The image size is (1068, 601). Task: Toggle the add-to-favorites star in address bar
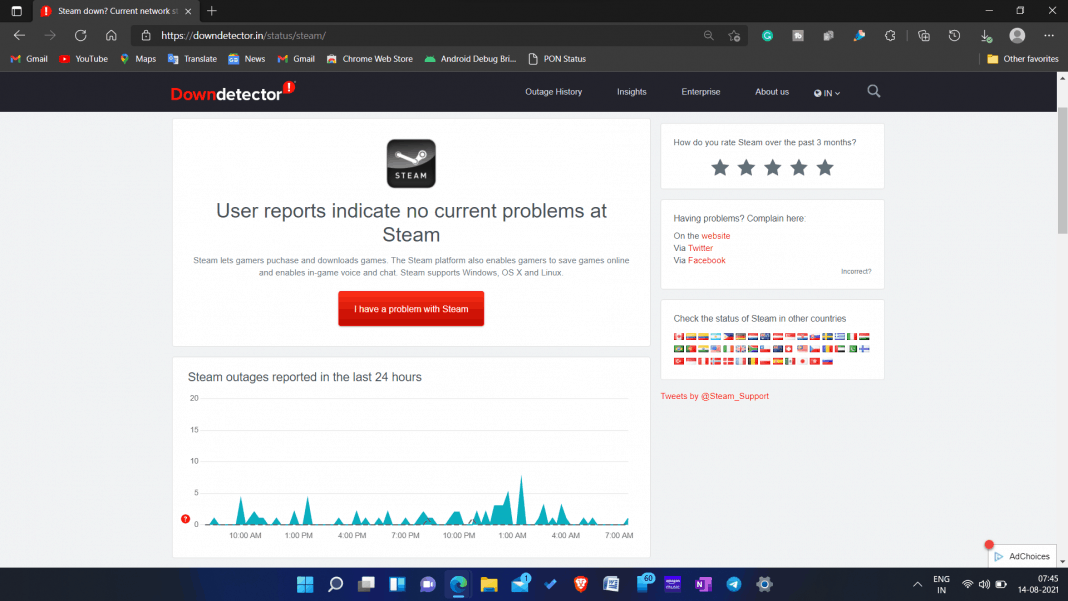click(x=734, y=35)
